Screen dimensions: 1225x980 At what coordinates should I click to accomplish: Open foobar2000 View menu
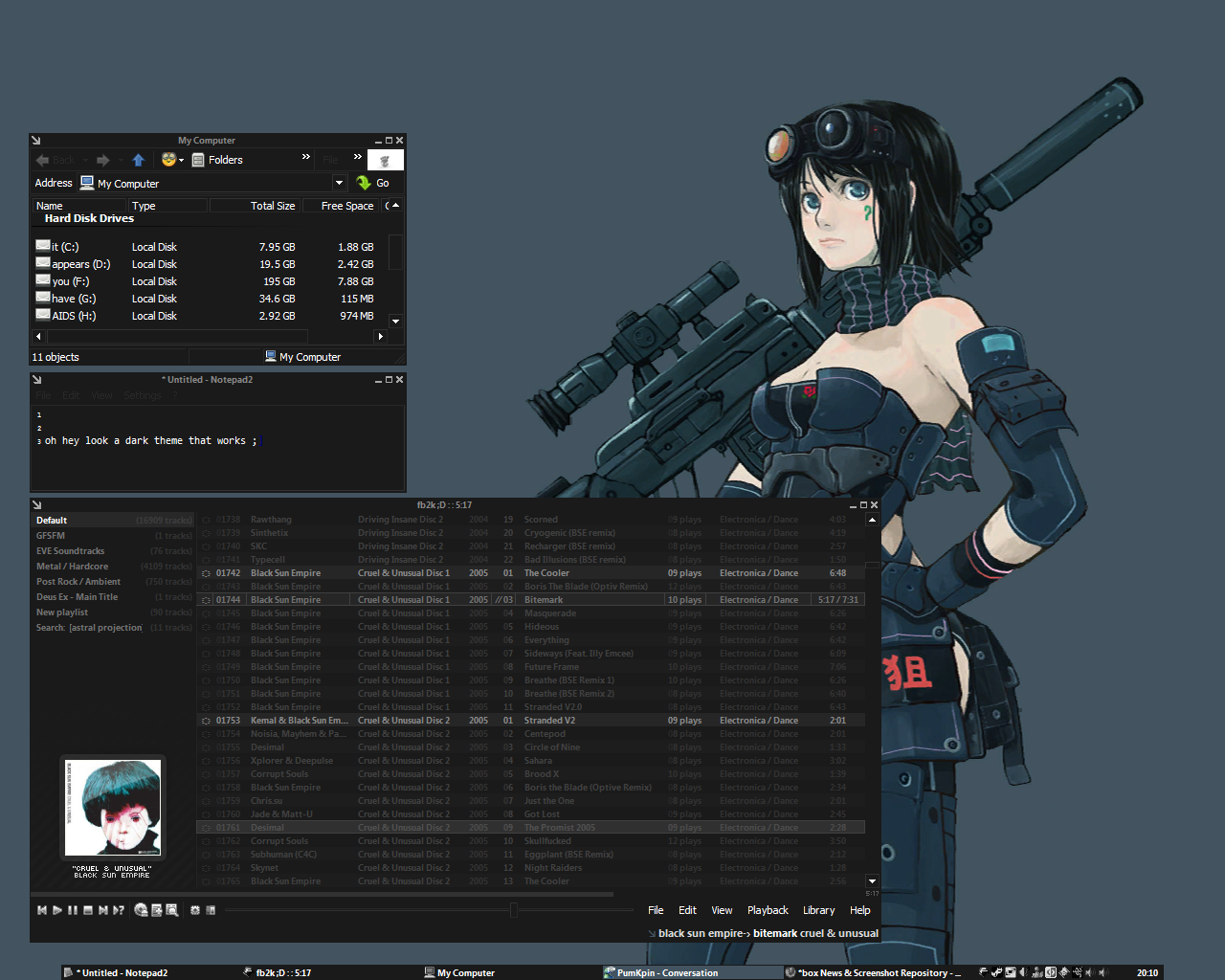(x=722, y=910)
